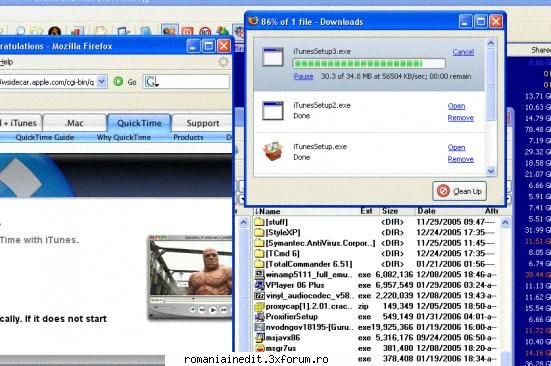
Task: Select the msjavx86 file icon
Action: 259,338
